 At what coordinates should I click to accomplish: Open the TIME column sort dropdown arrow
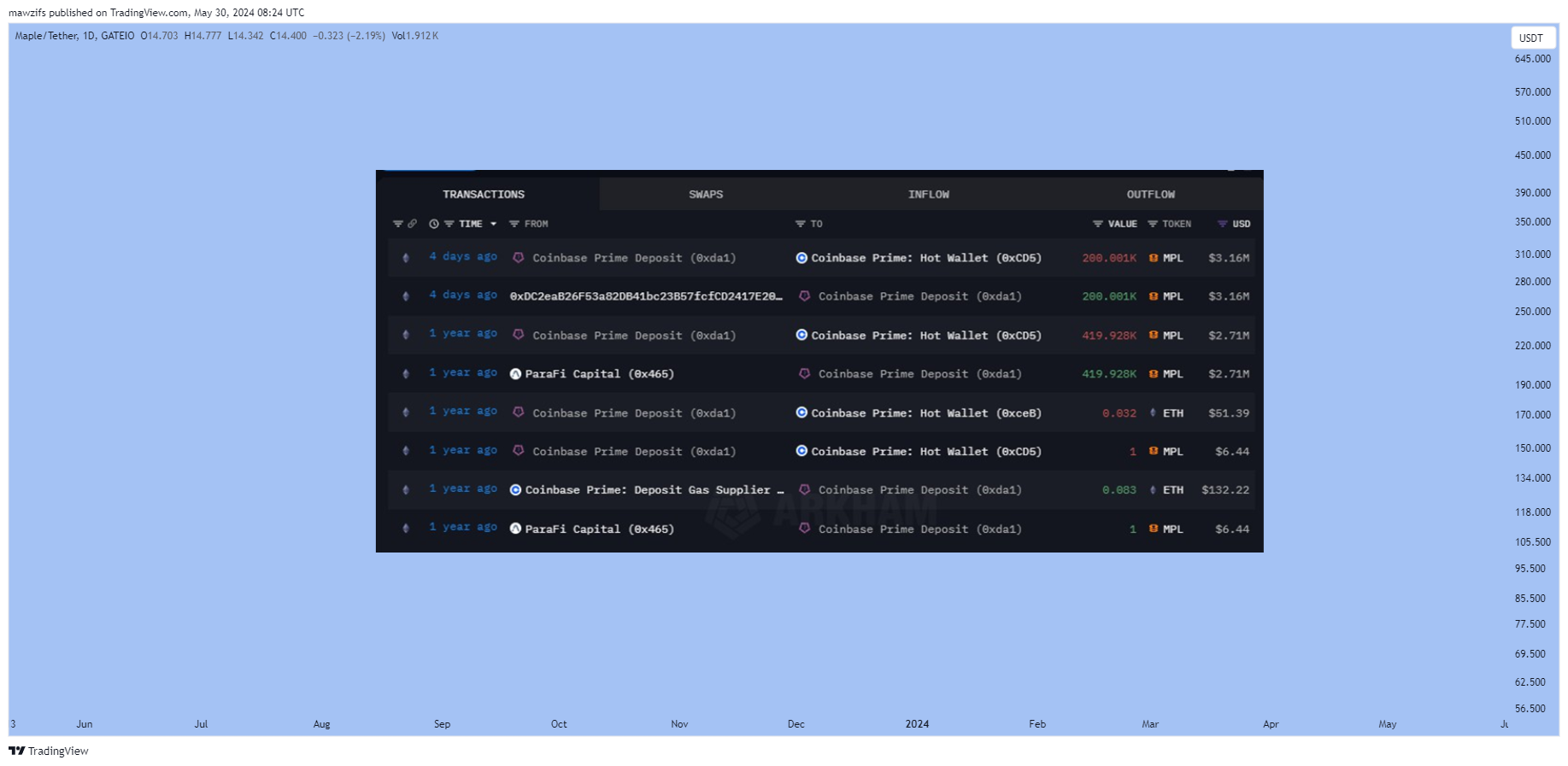click(x=493, y=224)
